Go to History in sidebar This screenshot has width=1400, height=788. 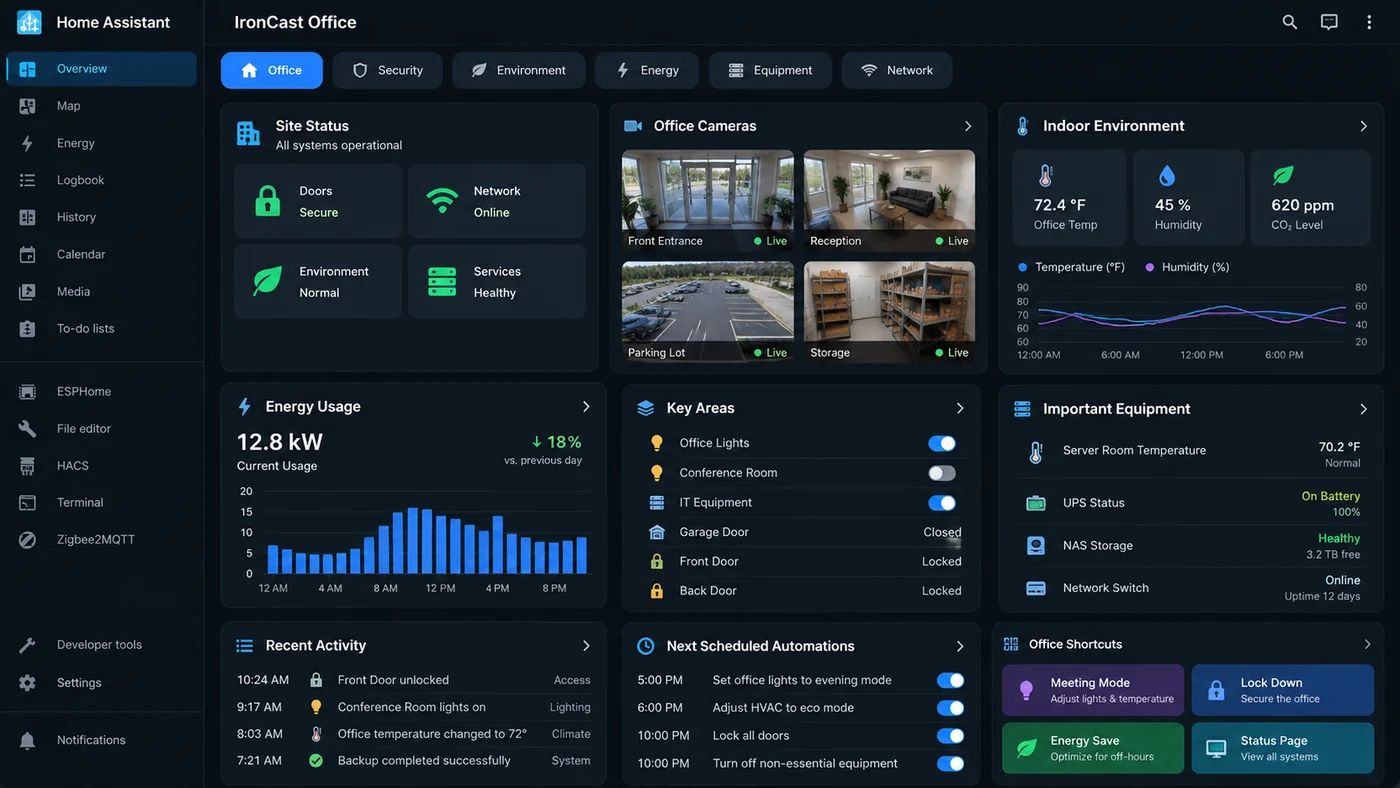101,217
